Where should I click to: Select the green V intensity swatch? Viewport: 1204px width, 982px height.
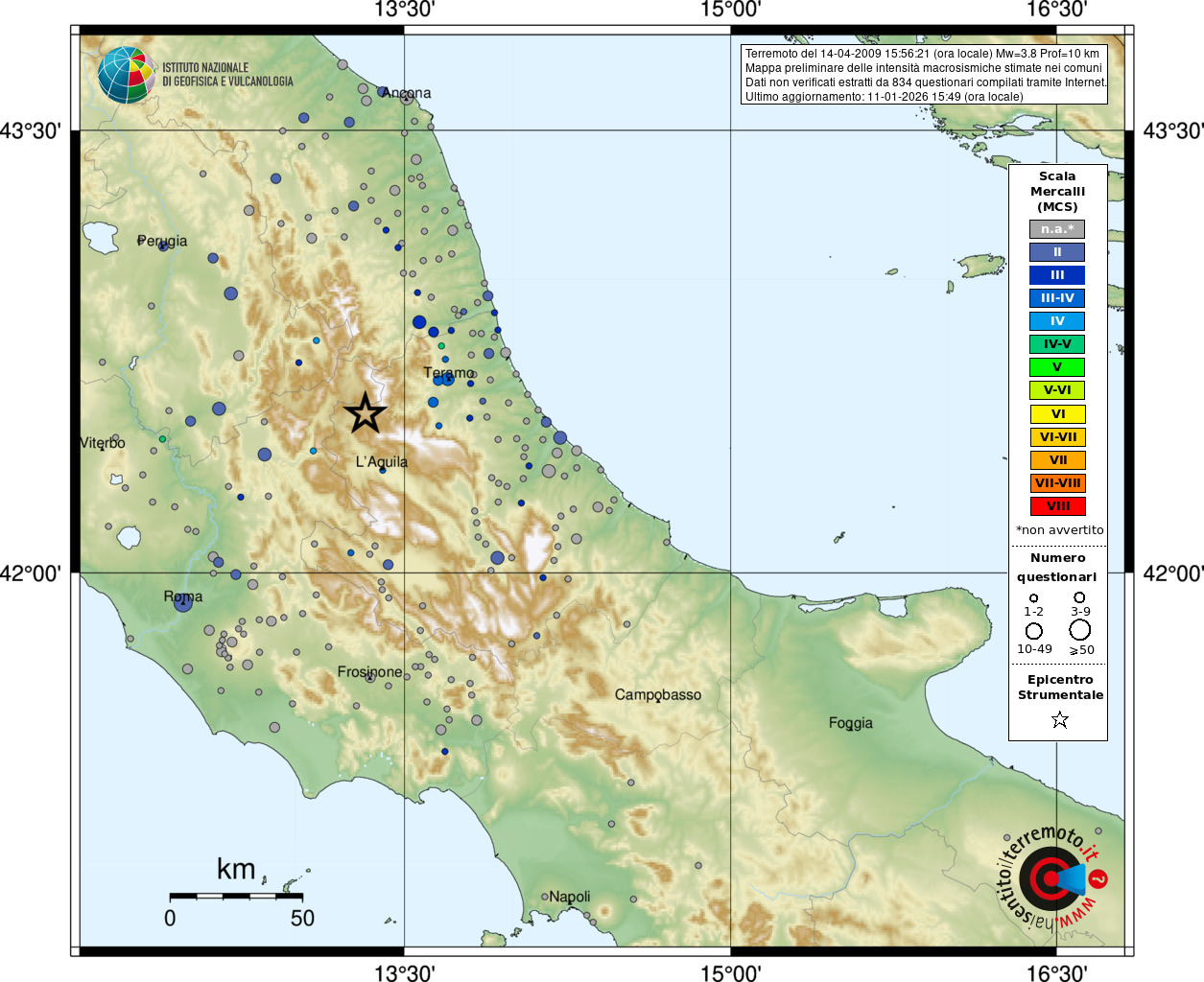1057,367
